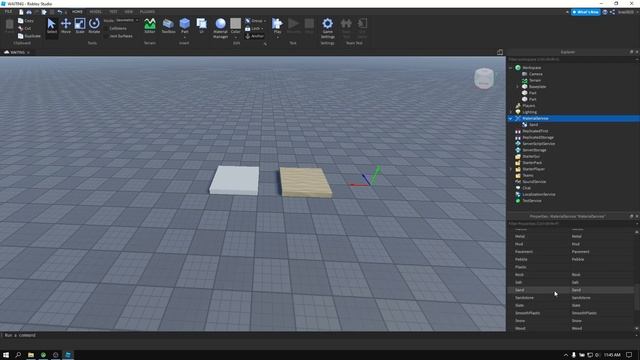Activate the Rotate tool

(94, 26)
